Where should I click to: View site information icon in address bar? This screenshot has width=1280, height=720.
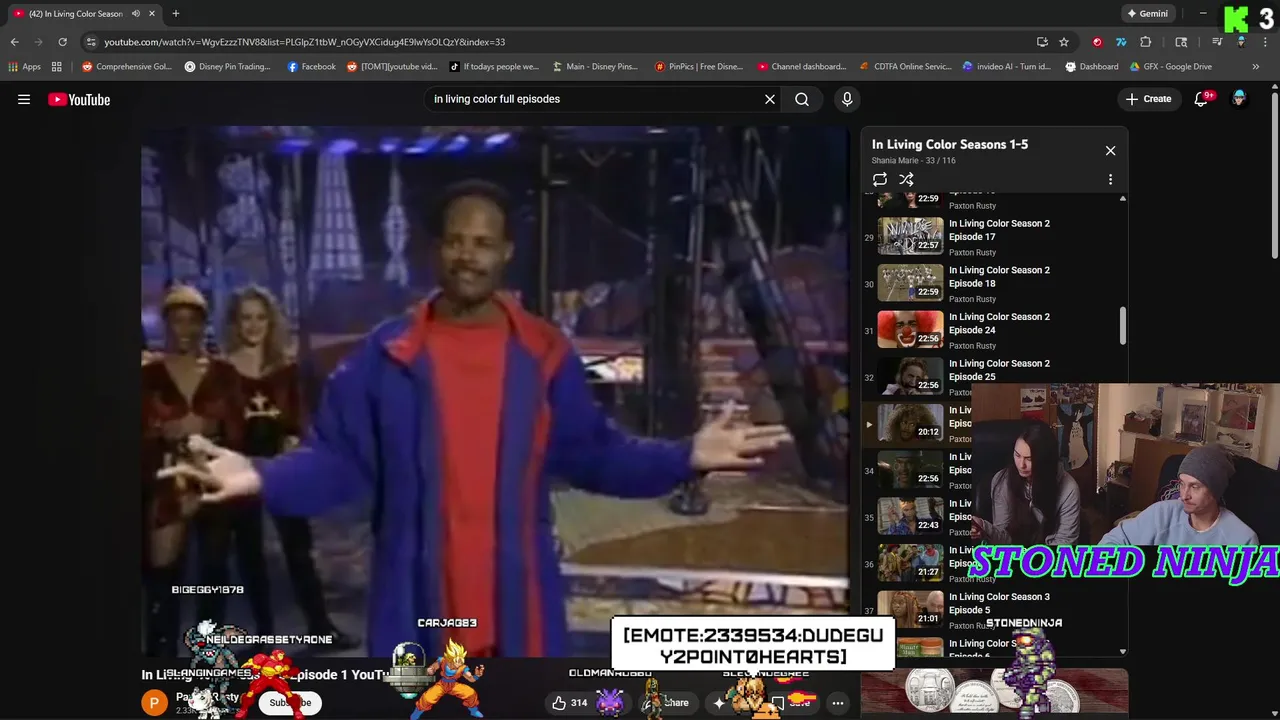point(91,42)
